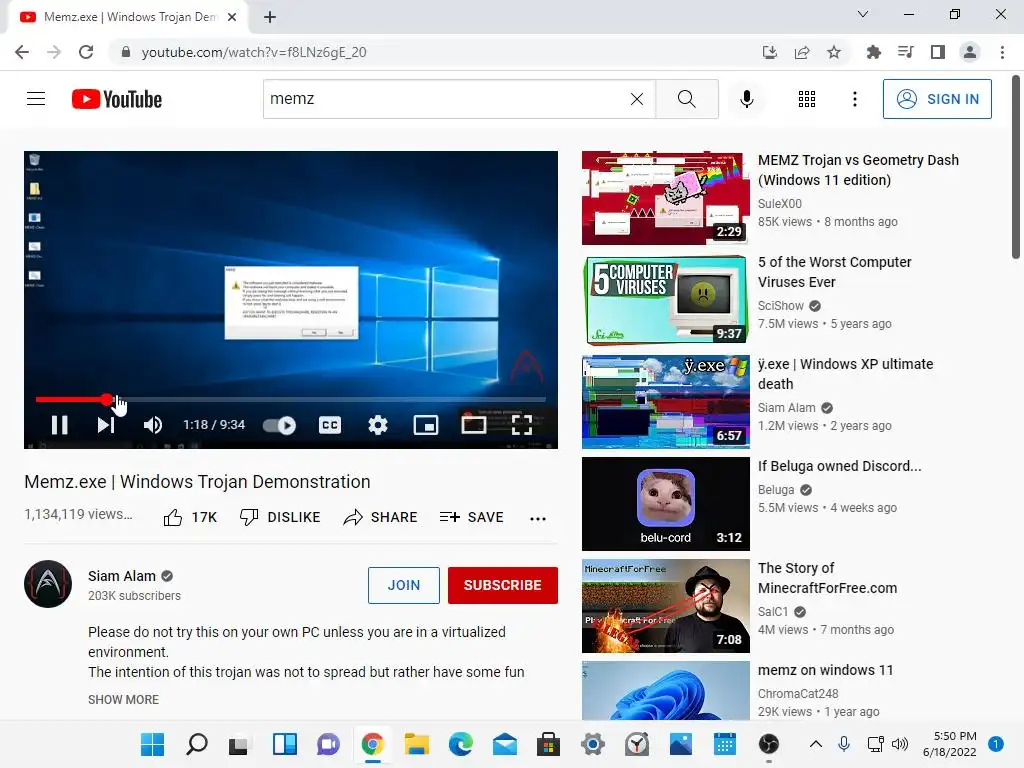
Task: Open the YouTube hamburger guide menu
Action: tap(36, 99)
